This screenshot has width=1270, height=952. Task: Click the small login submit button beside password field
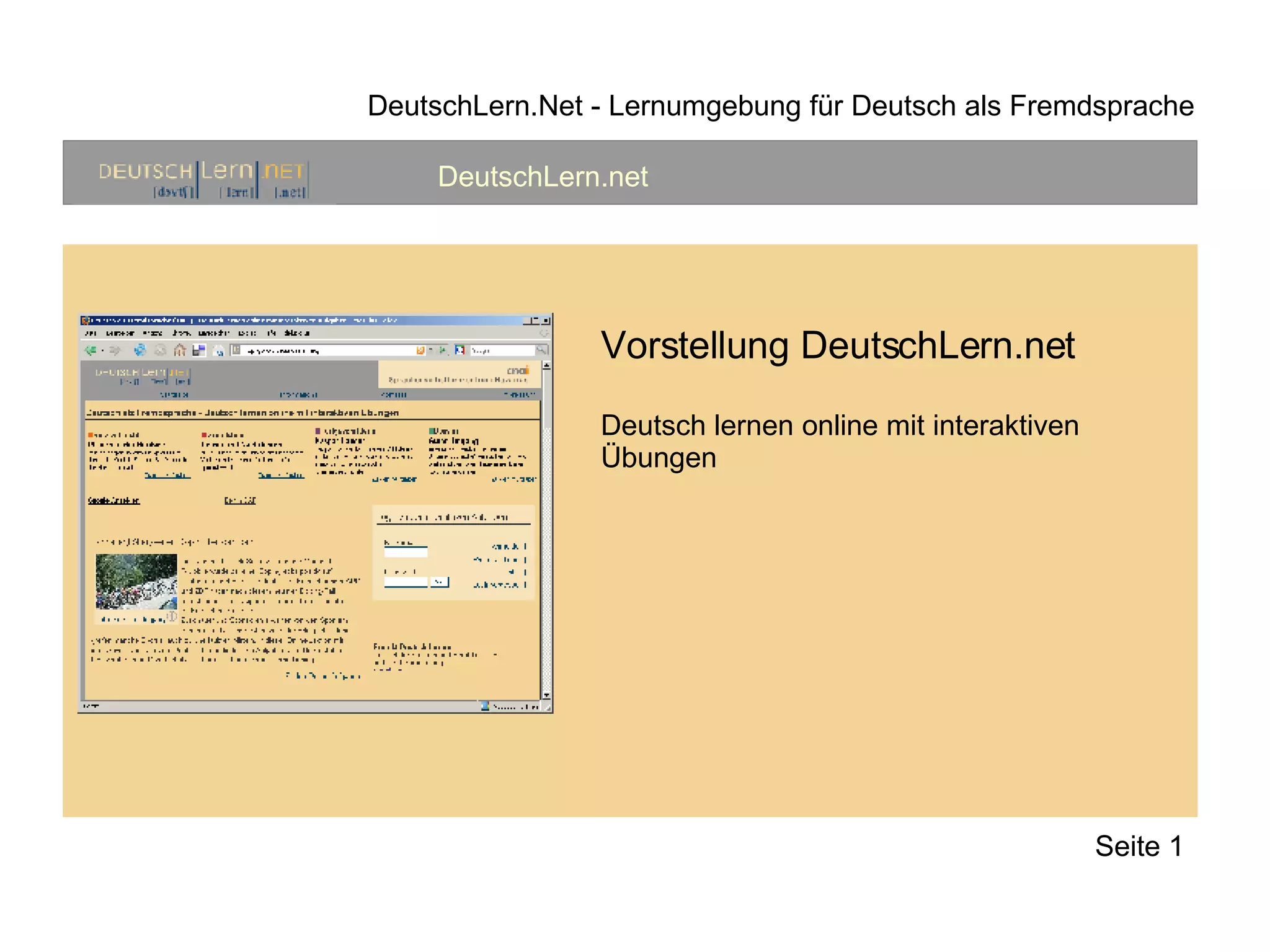[439, 582]
